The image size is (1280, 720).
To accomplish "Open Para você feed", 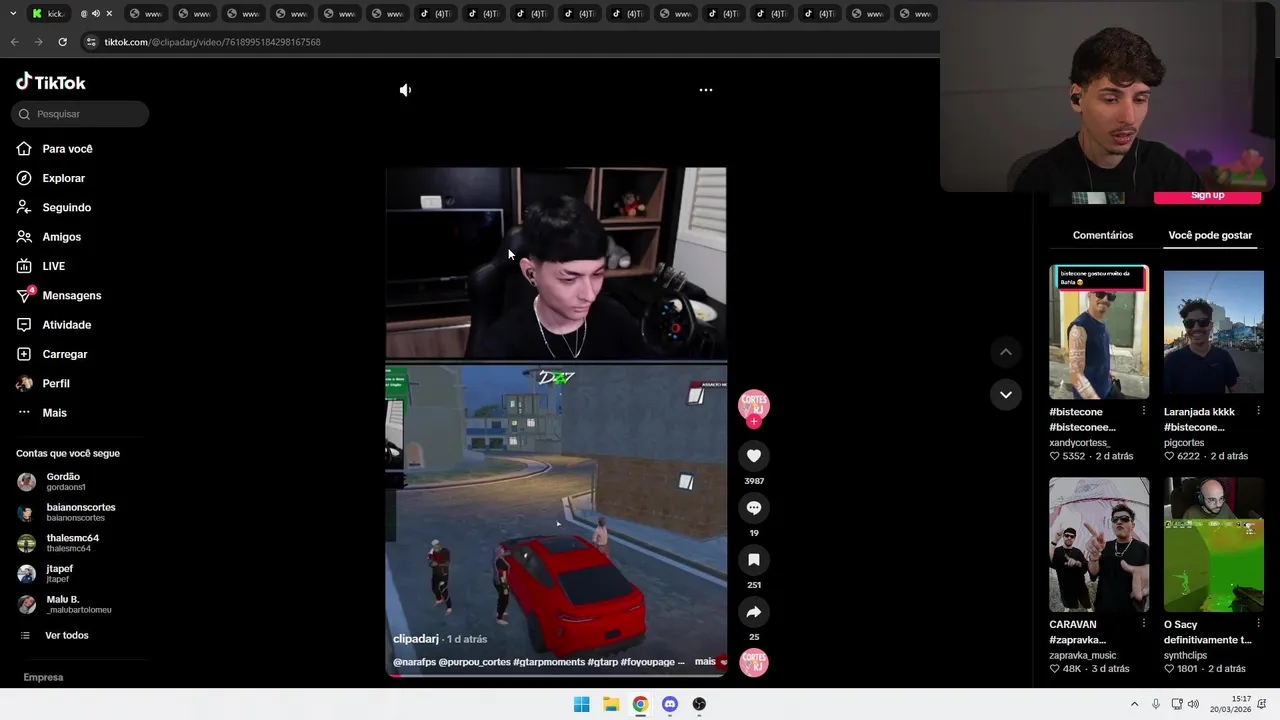I will (56, 149).
